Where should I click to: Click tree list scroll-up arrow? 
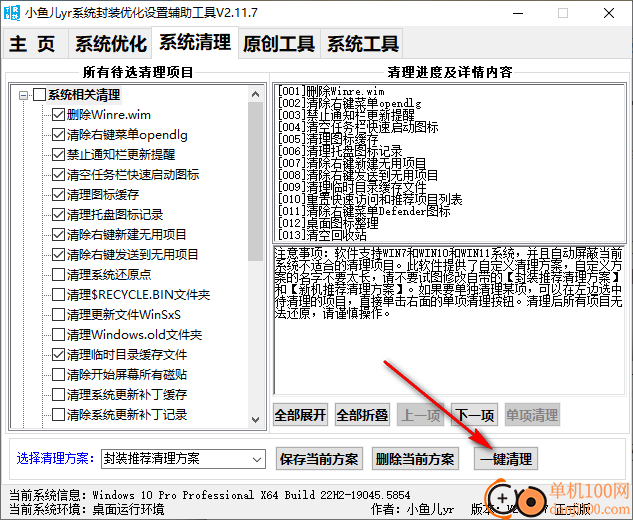click(255, 94)
